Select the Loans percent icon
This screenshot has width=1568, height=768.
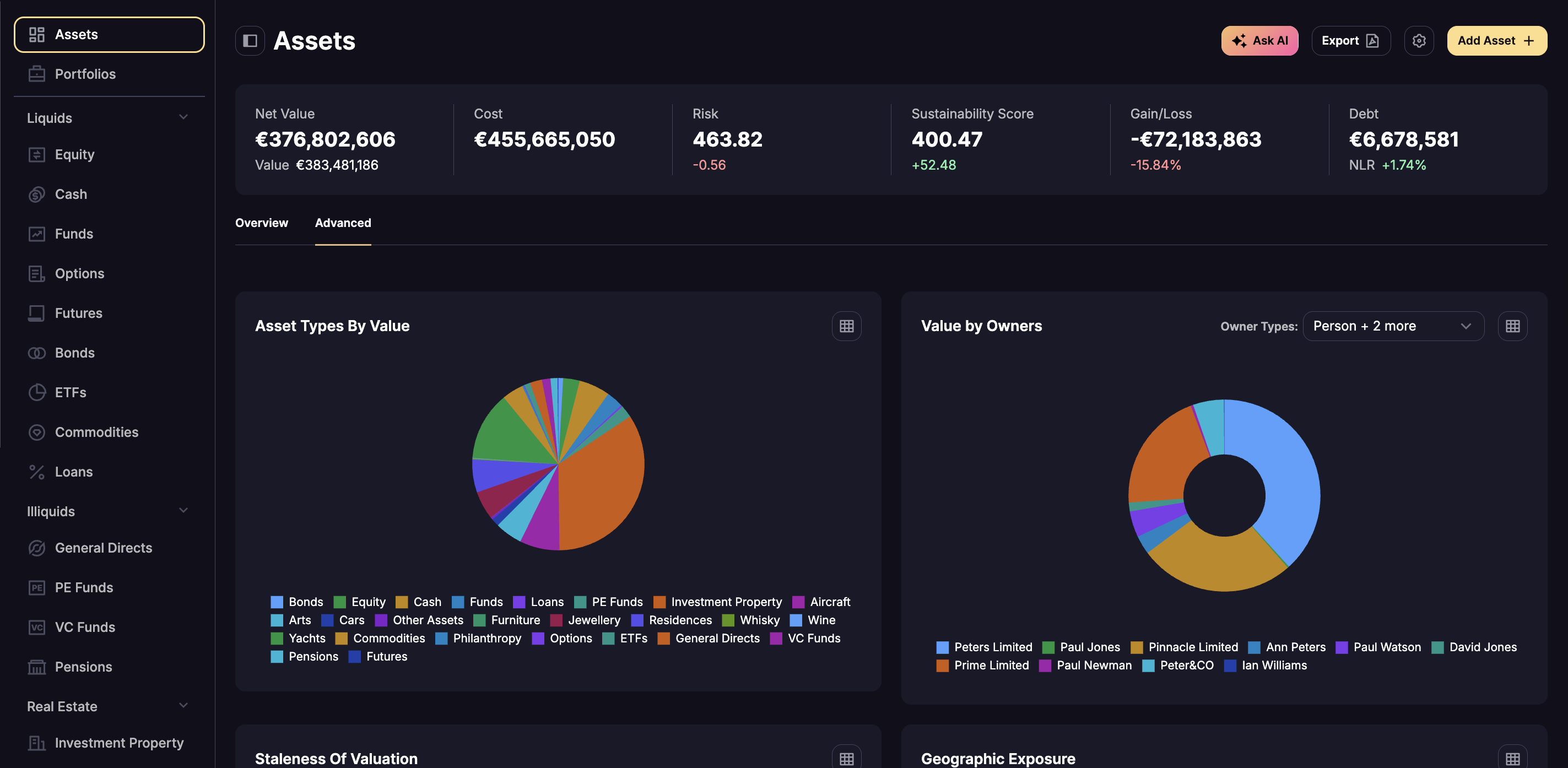tap(36, 472)
